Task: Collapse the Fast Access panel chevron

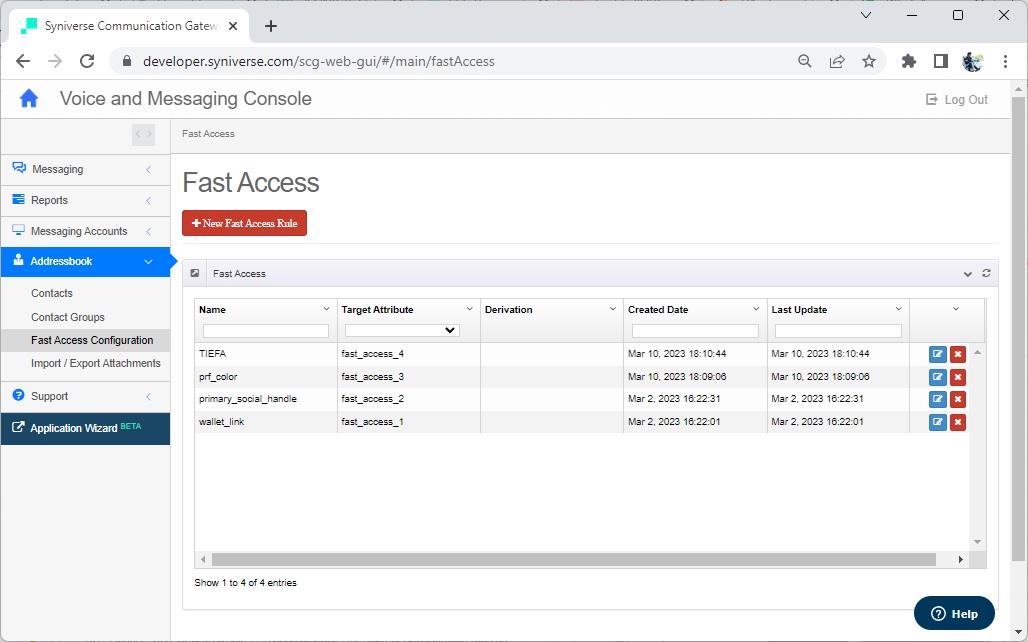Action: 968,274
